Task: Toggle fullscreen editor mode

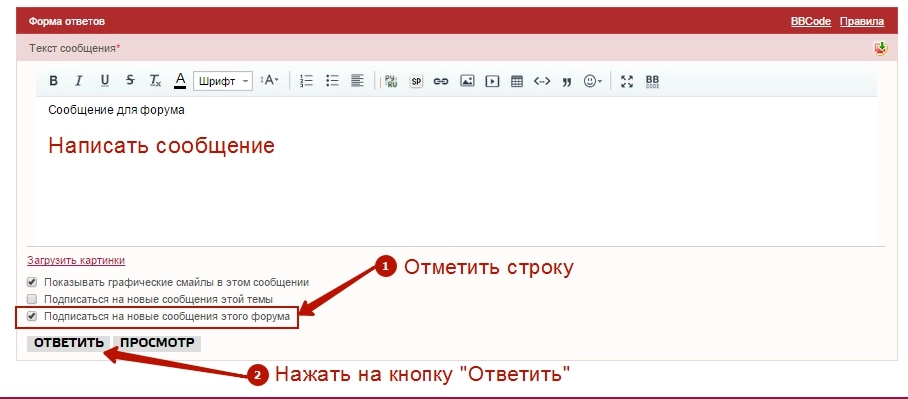Action: (627, 81)
